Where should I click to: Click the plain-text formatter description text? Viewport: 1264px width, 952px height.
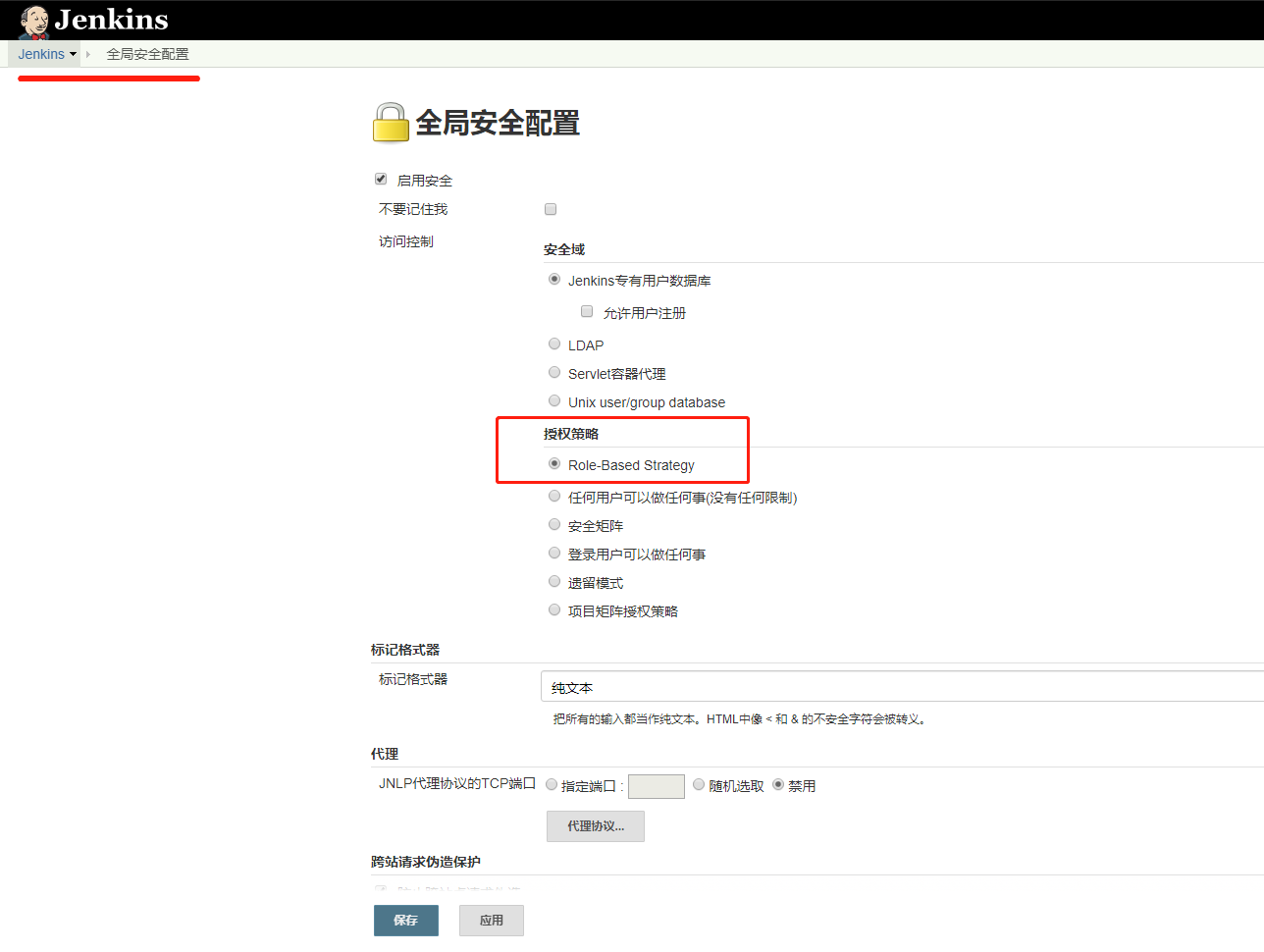click(x=741, y=719)
